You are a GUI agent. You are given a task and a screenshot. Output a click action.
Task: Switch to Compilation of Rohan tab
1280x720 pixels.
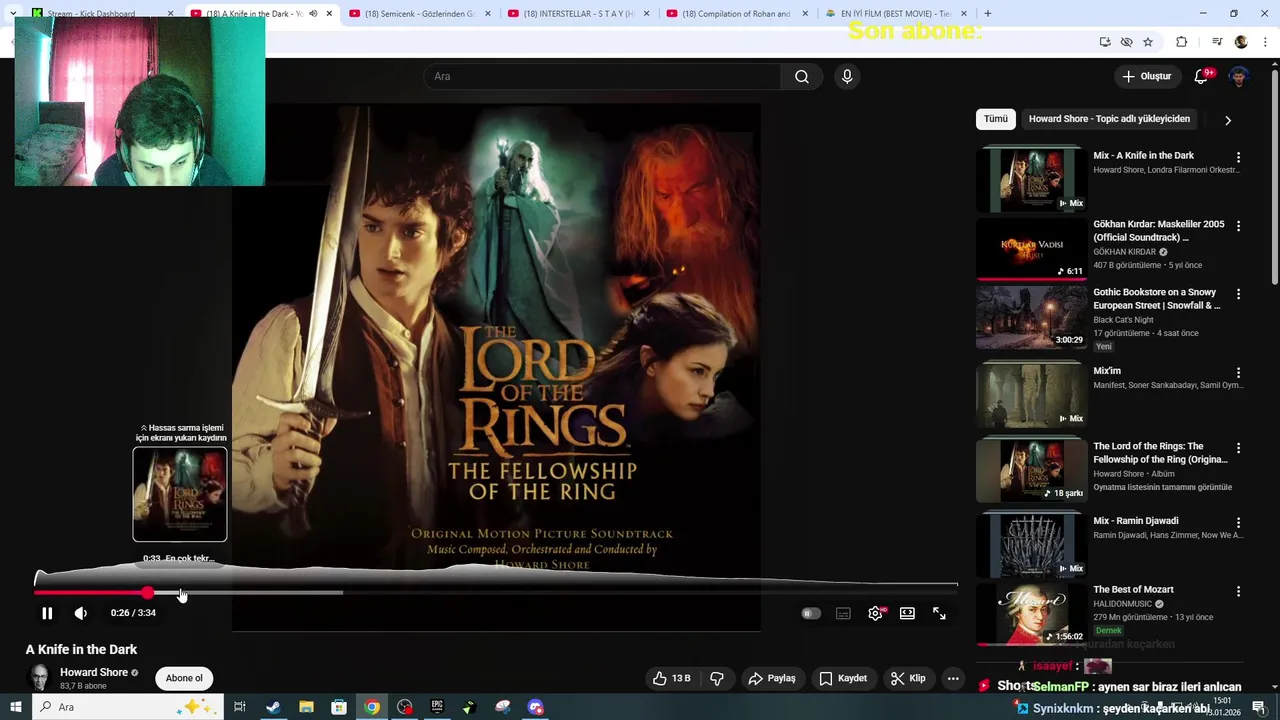point(736,14)
